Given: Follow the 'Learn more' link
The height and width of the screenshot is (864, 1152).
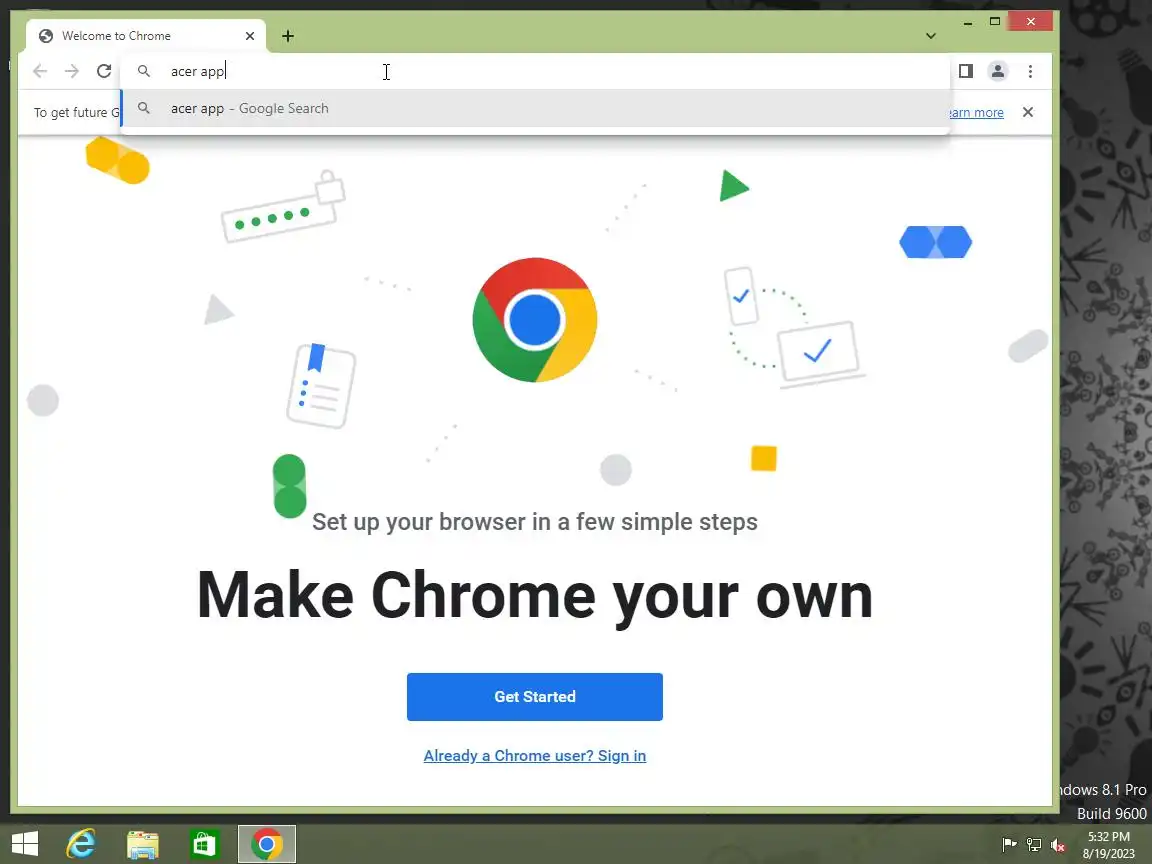Looking at the screenshot, I should (976, 112).
